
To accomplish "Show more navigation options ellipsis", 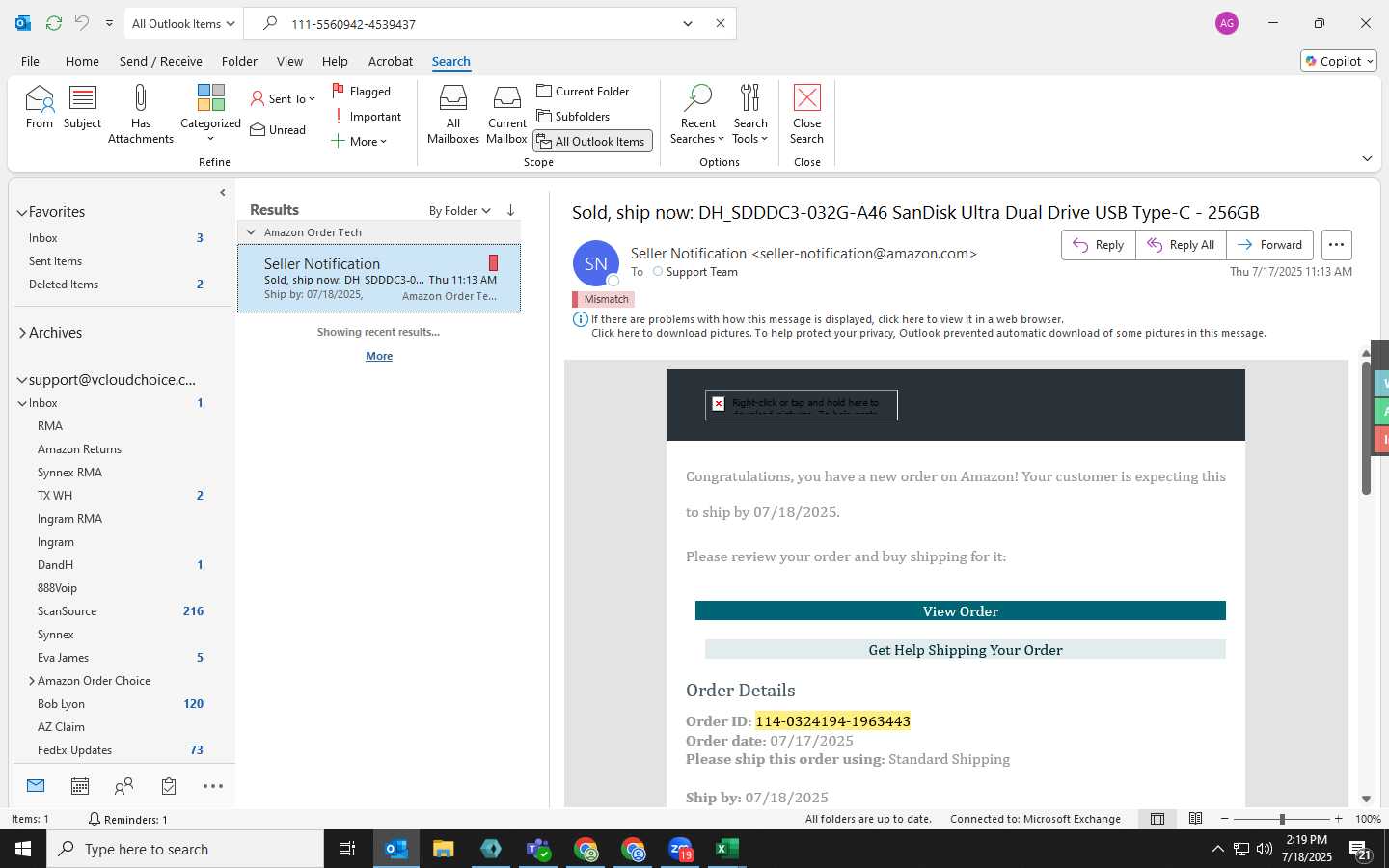I will point(213,786).
